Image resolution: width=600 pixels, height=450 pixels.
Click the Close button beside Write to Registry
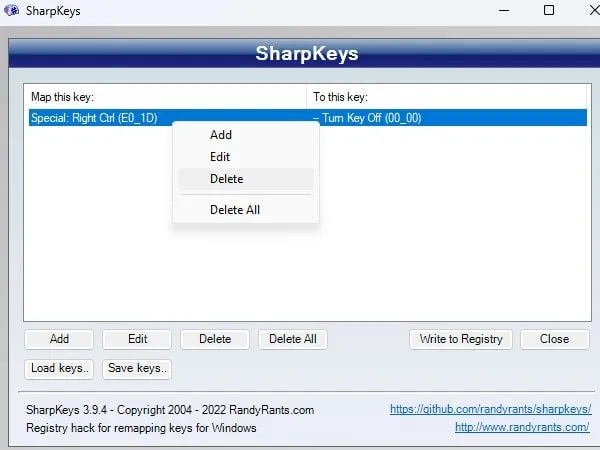554,339
